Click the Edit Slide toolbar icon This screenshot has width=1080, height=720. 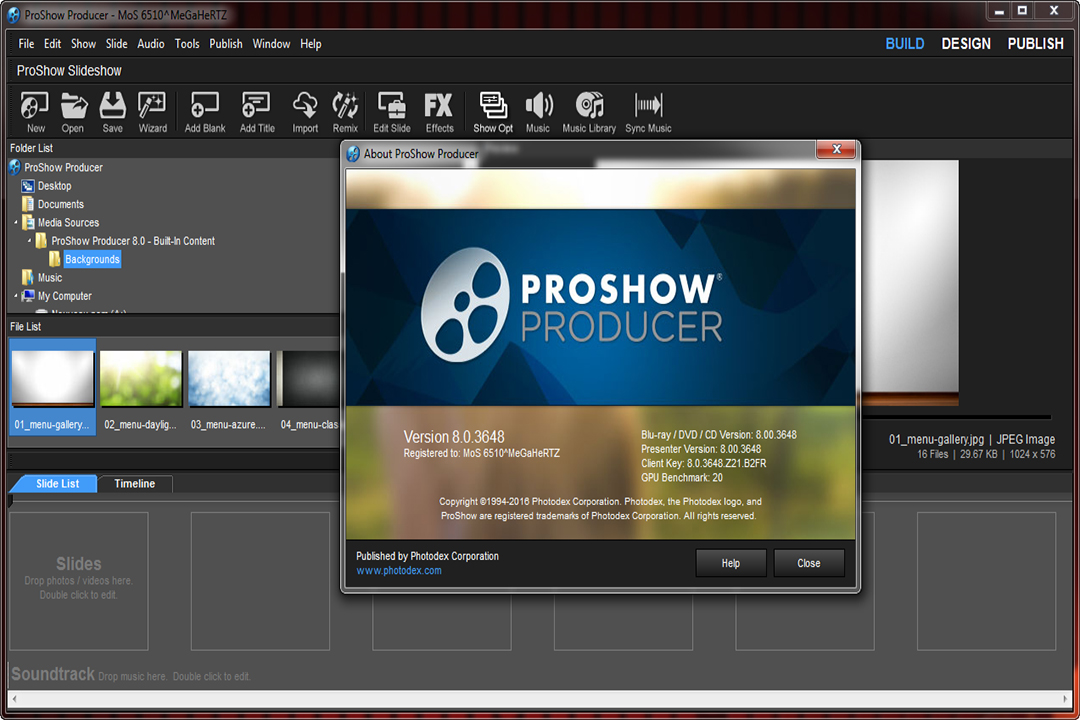click(x=392, y=112)
